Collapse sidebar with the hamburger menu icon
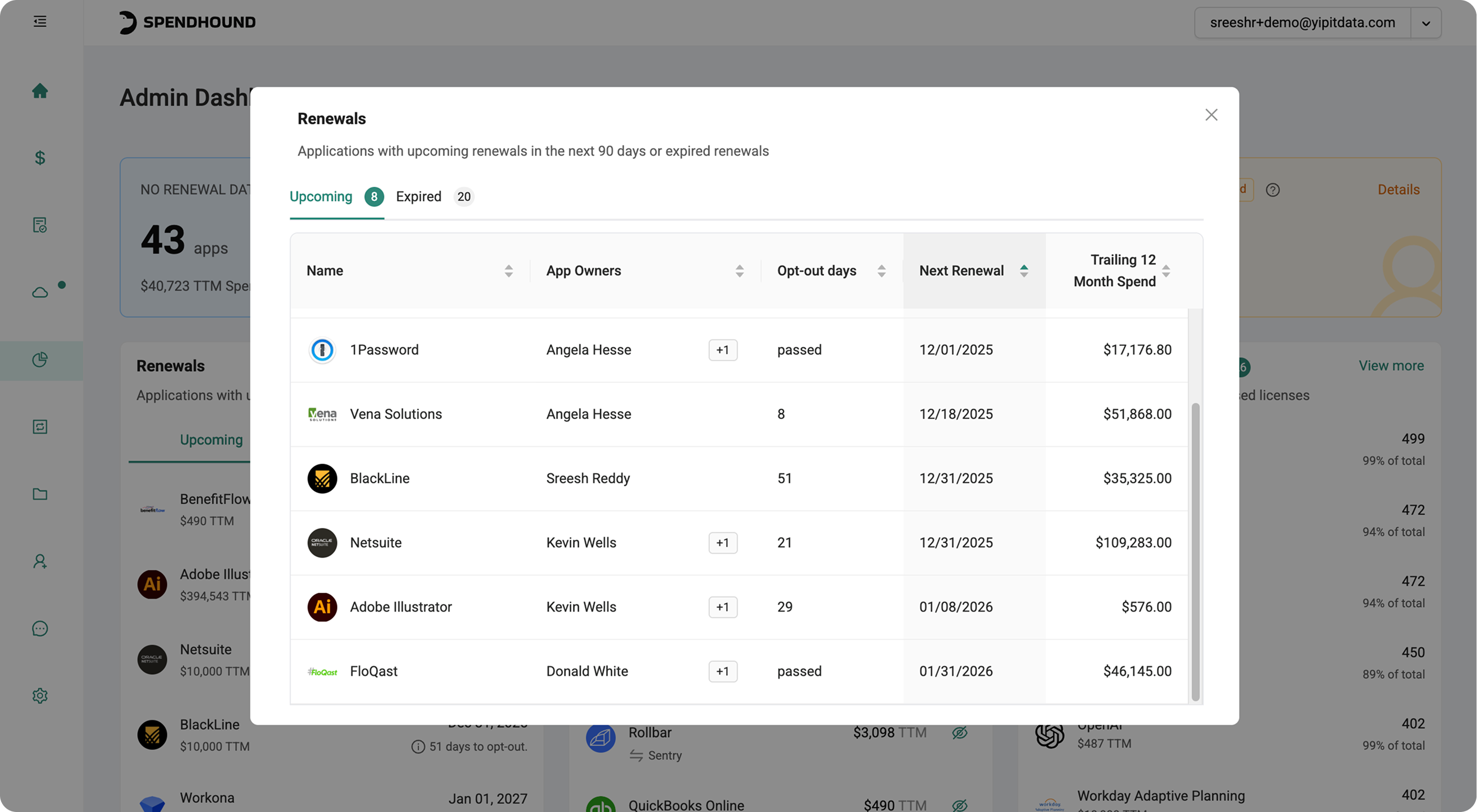This screenshot has height=812, width=1477. point(40,22)
